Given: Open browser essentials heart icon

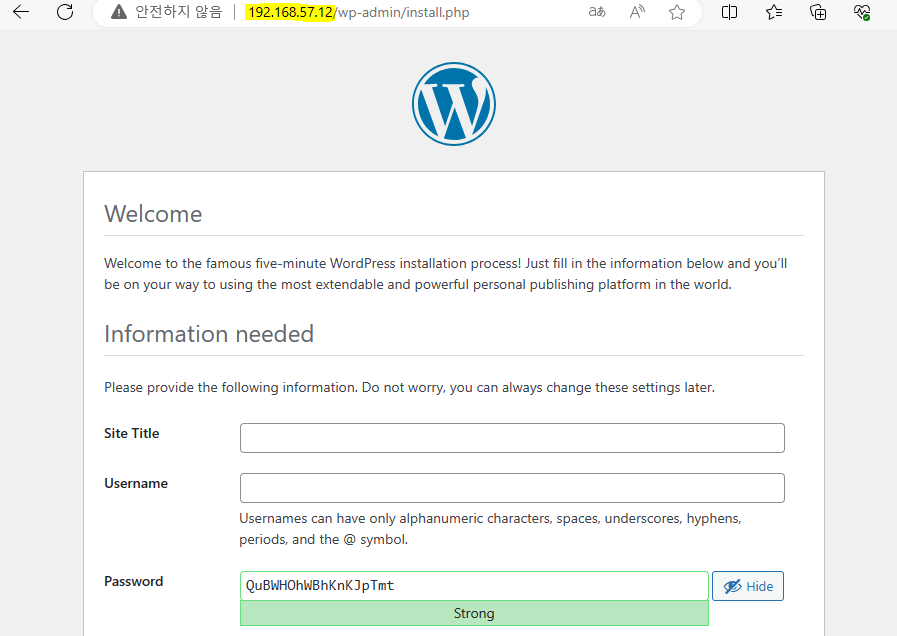Looking at the screenshot, I should [862, 12].
